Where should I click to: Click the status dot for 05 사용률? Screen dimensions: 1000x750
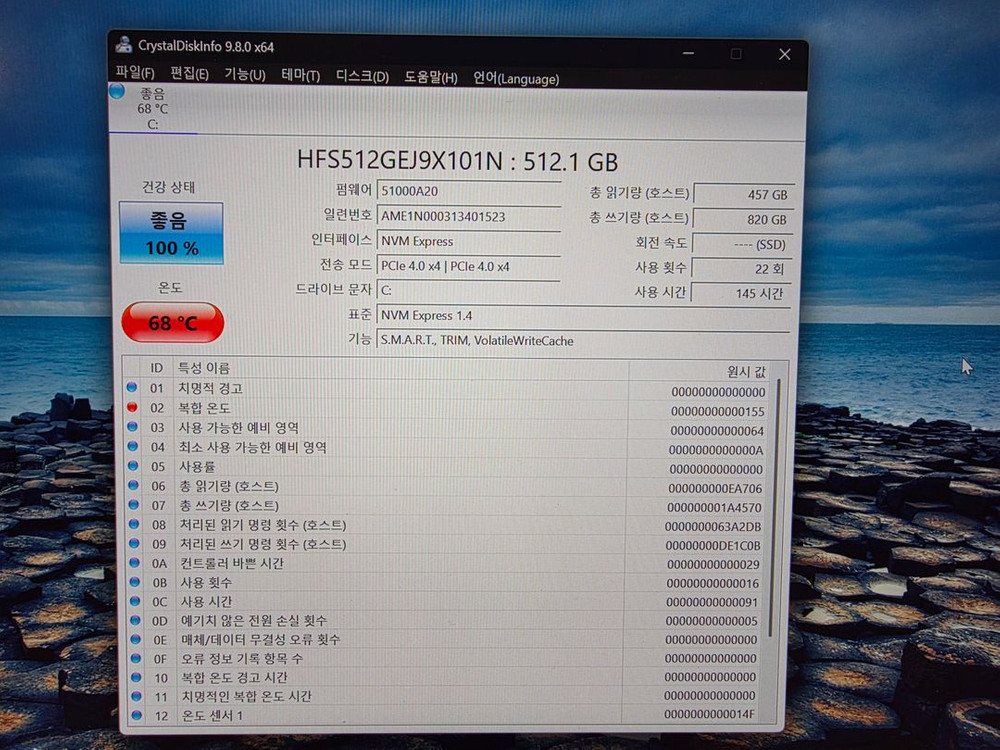pos(133,466)
